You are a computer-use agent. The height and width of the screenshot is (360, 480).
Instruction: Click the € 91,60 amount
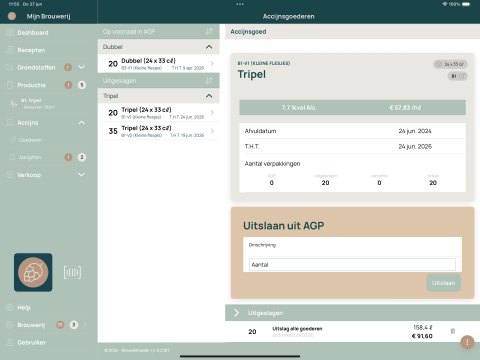click(x=422, y=336)
